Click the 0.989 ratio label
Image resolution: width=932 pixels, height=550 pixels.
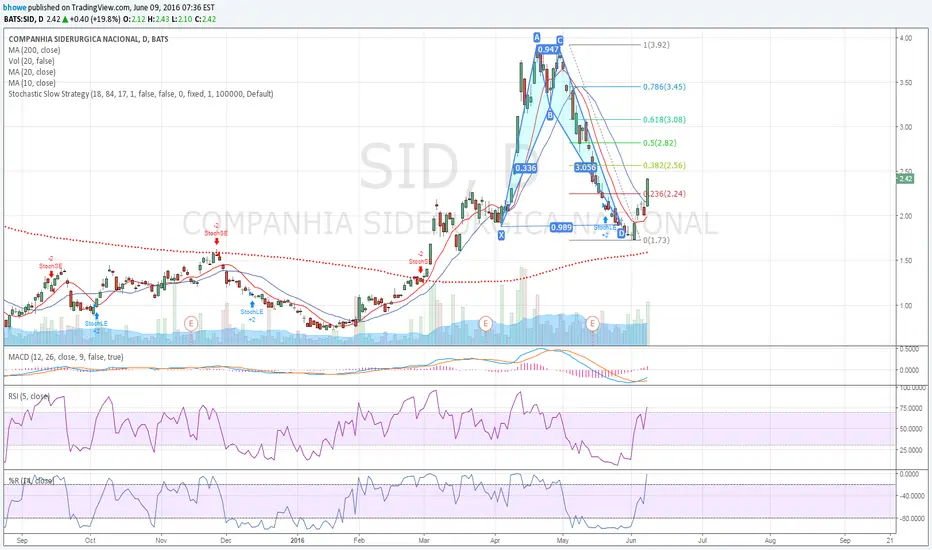[561, 227]
